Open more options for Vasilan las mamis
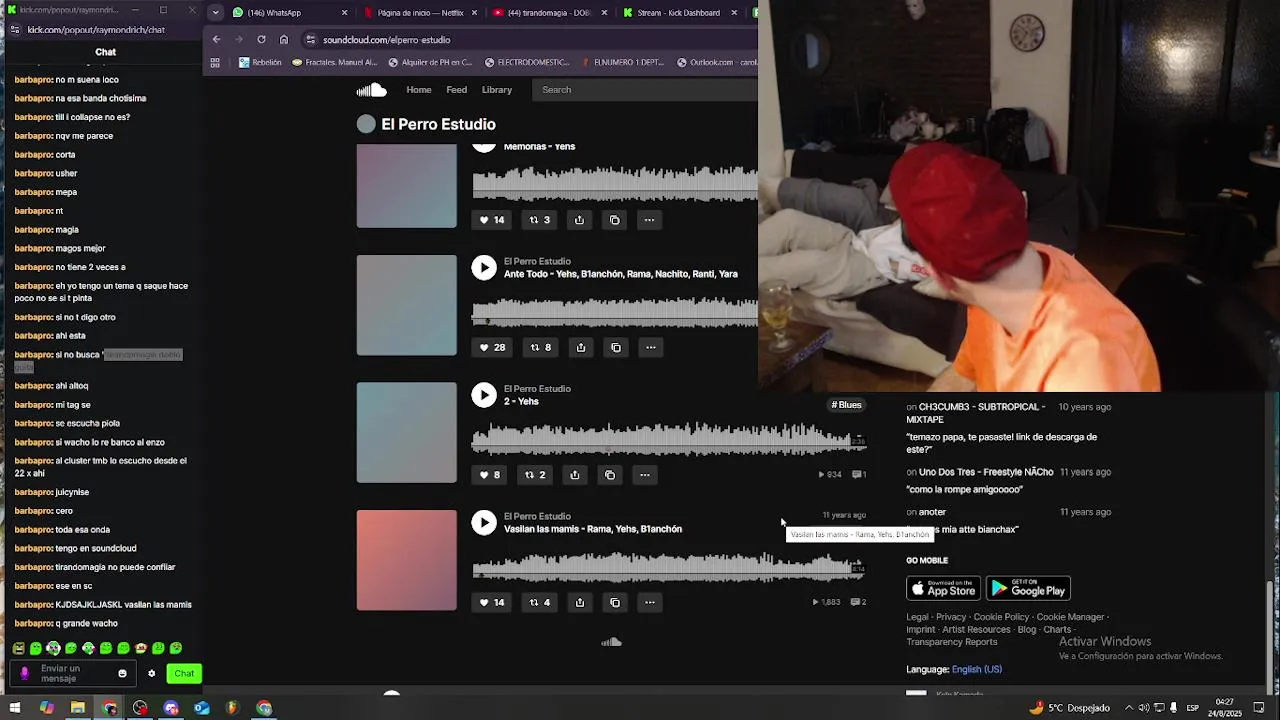This screenshot has height=720, width=1280. pos(649,602)
